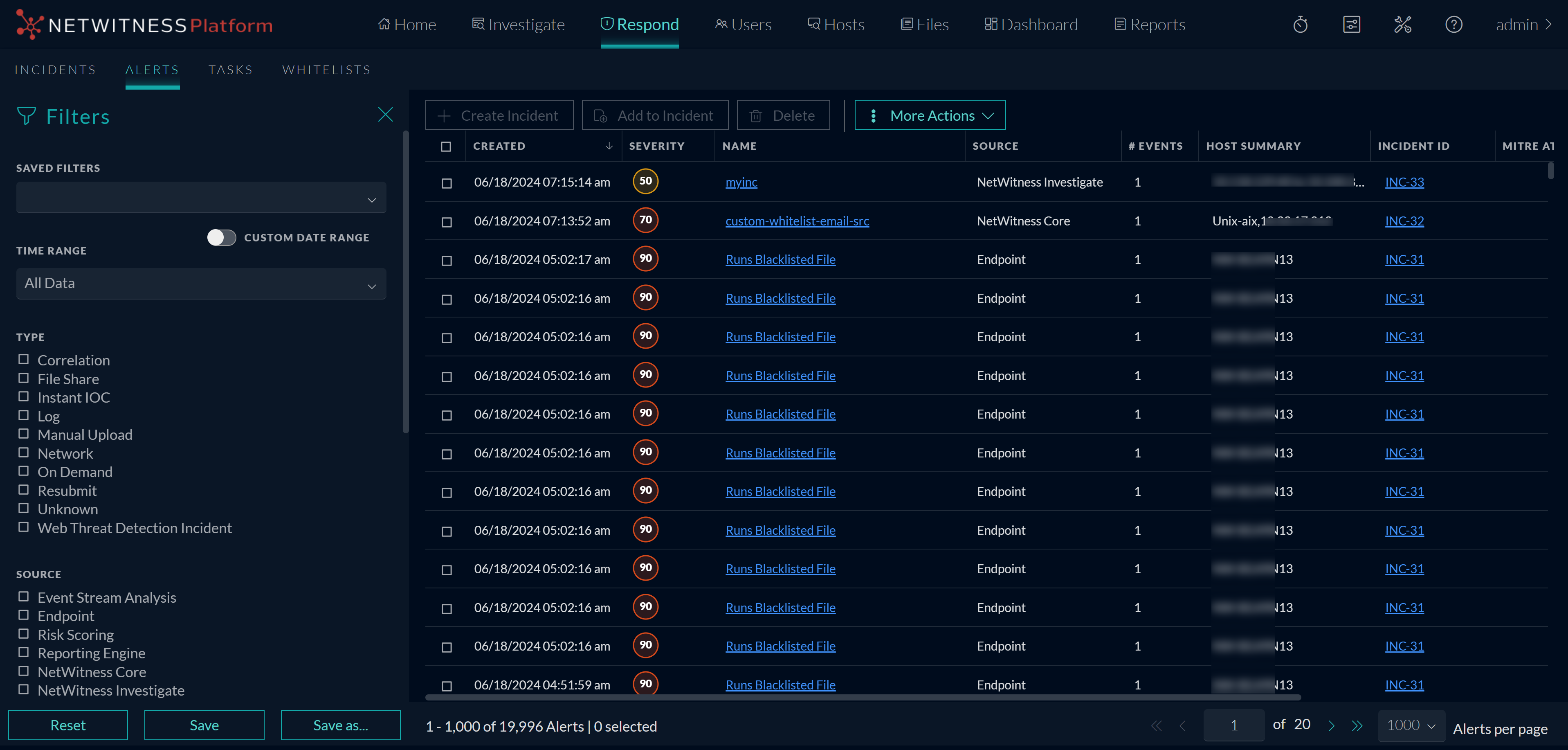1568x750 pixels.
Task: Click the Add to Incident icon button
Action: (x=600, y=115)
